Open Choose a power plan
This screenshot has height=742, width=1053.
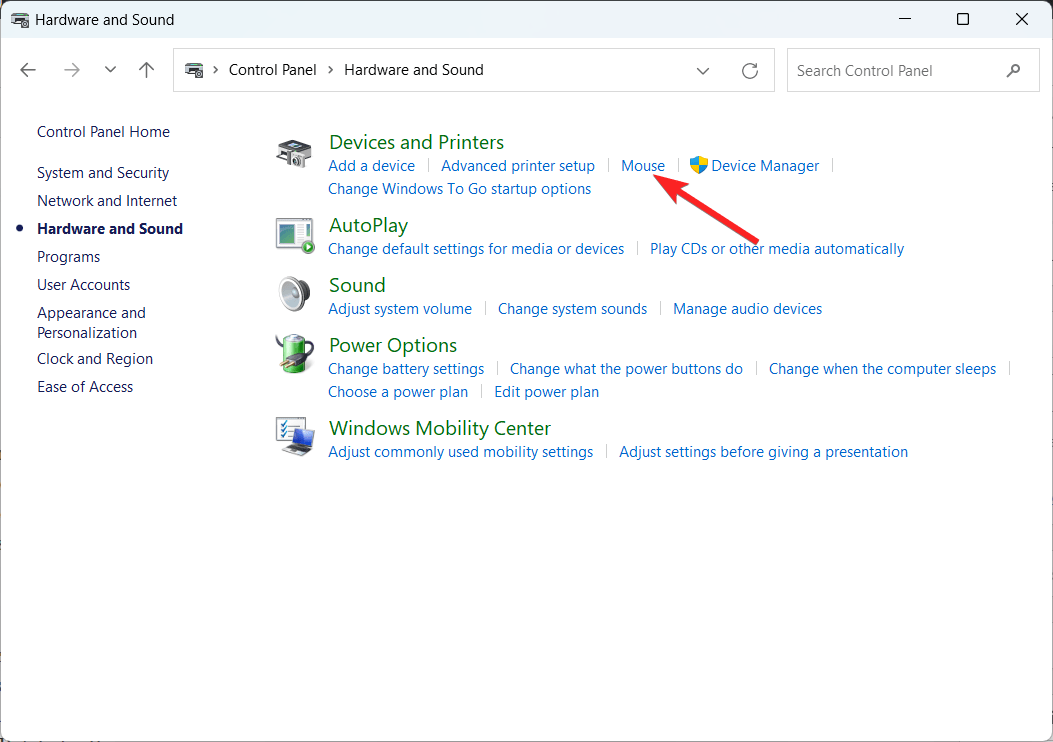coord(398,391)
